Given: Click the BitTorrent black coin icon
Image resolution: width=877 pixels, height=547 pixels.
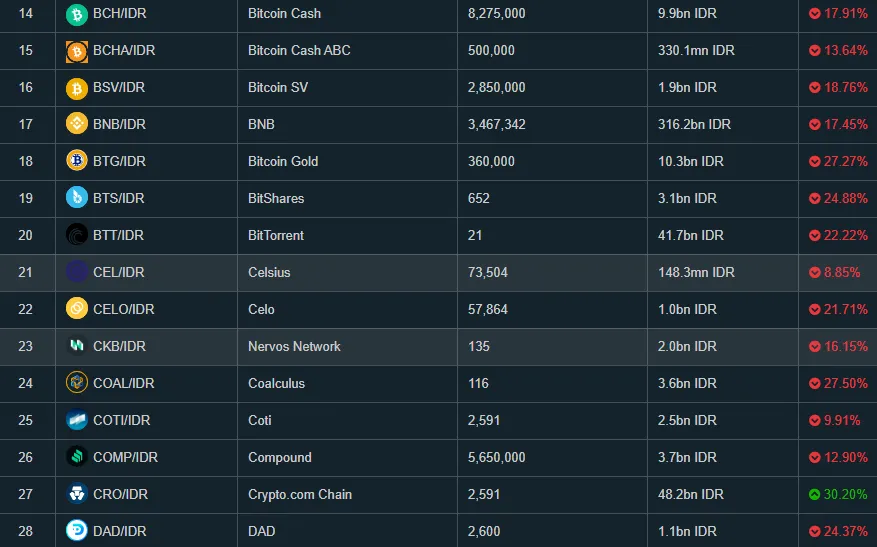Looking at the screenshot, I should point(77,234).
